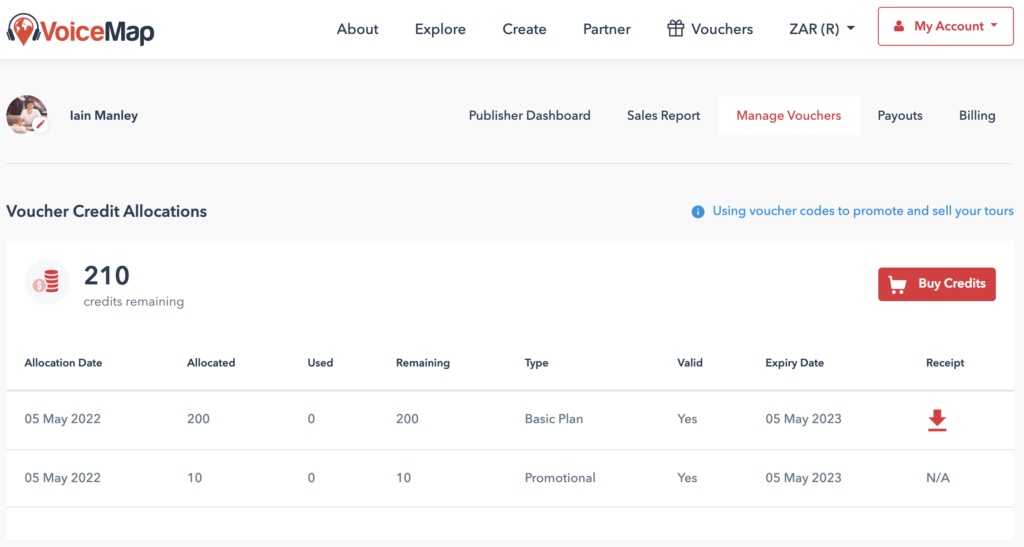The image size is (1024, 547).
Task: Open the Billing tab
Action: [x=976, y=116]
